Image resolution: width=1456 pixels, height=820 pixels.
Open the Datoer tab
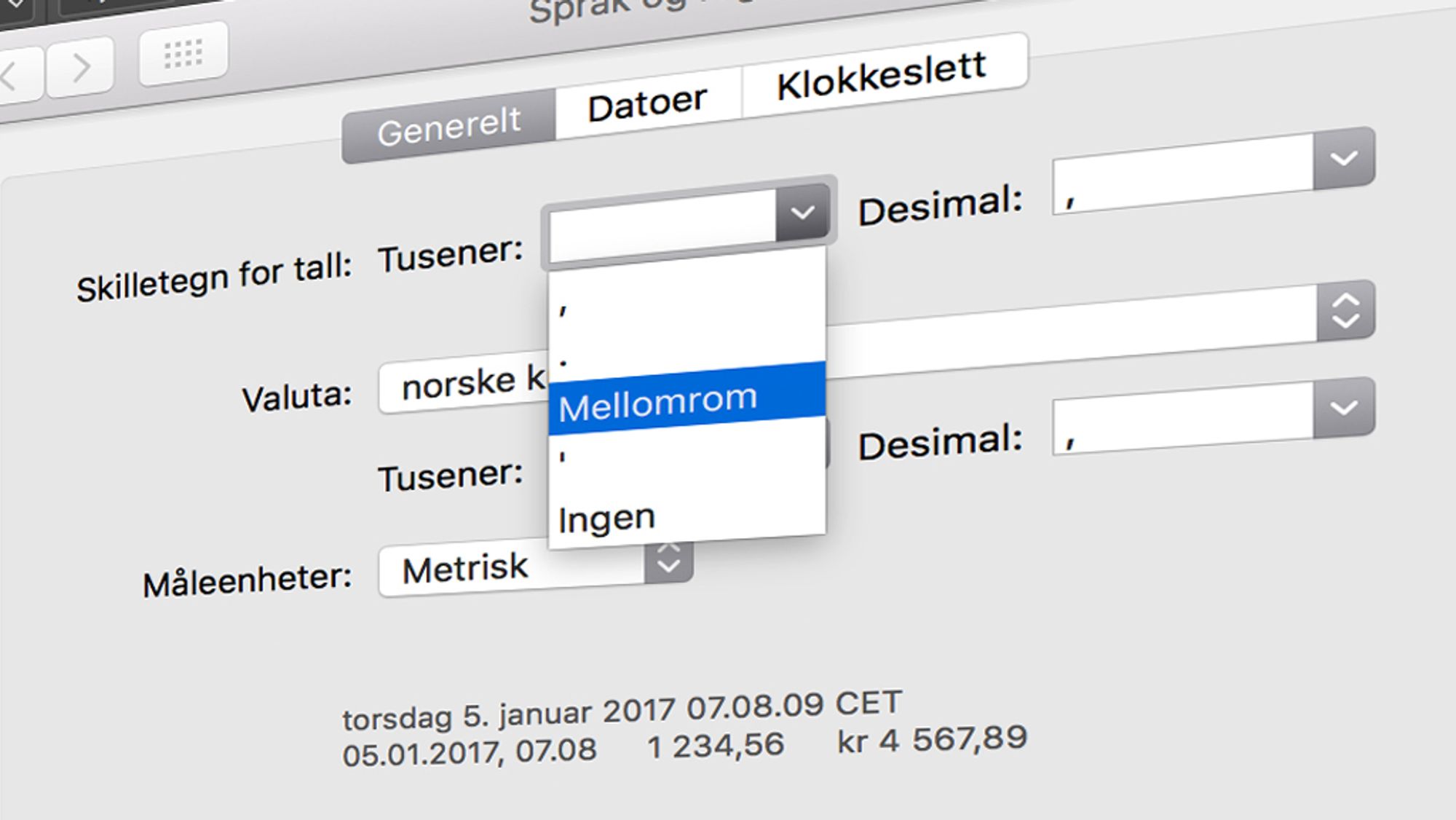point(647,103)
